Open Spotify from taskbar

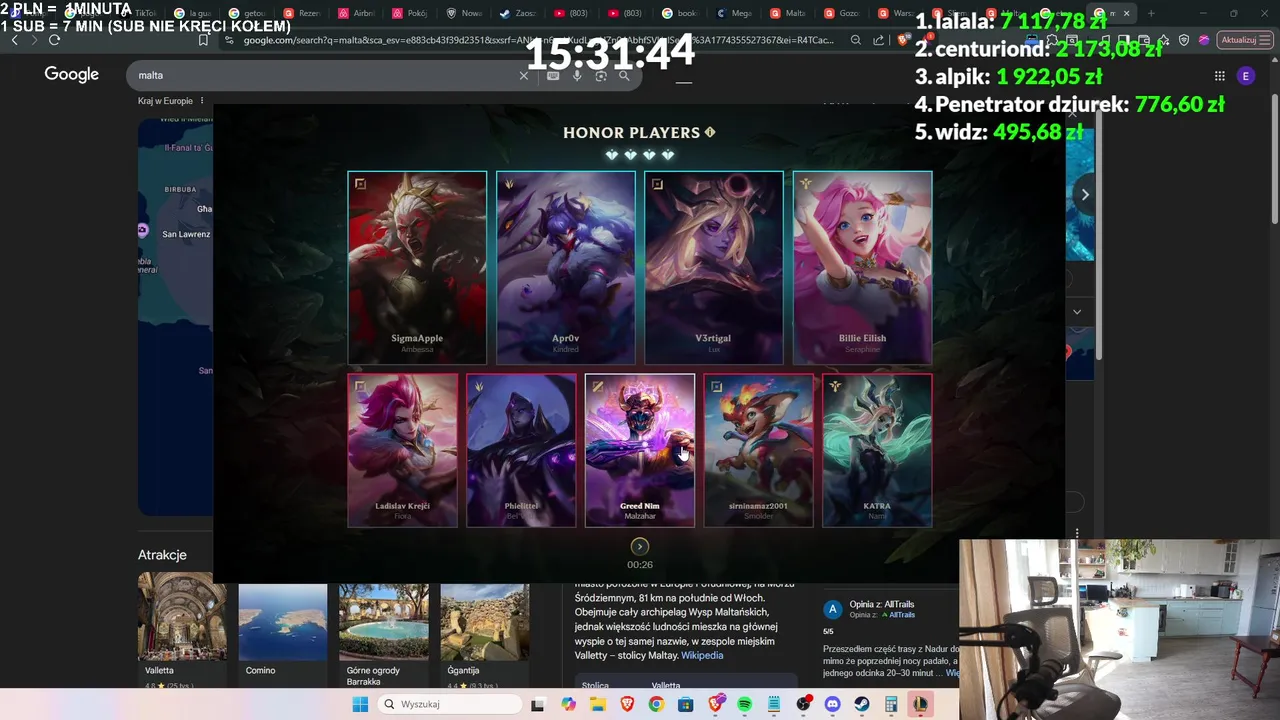click(745, 704)
